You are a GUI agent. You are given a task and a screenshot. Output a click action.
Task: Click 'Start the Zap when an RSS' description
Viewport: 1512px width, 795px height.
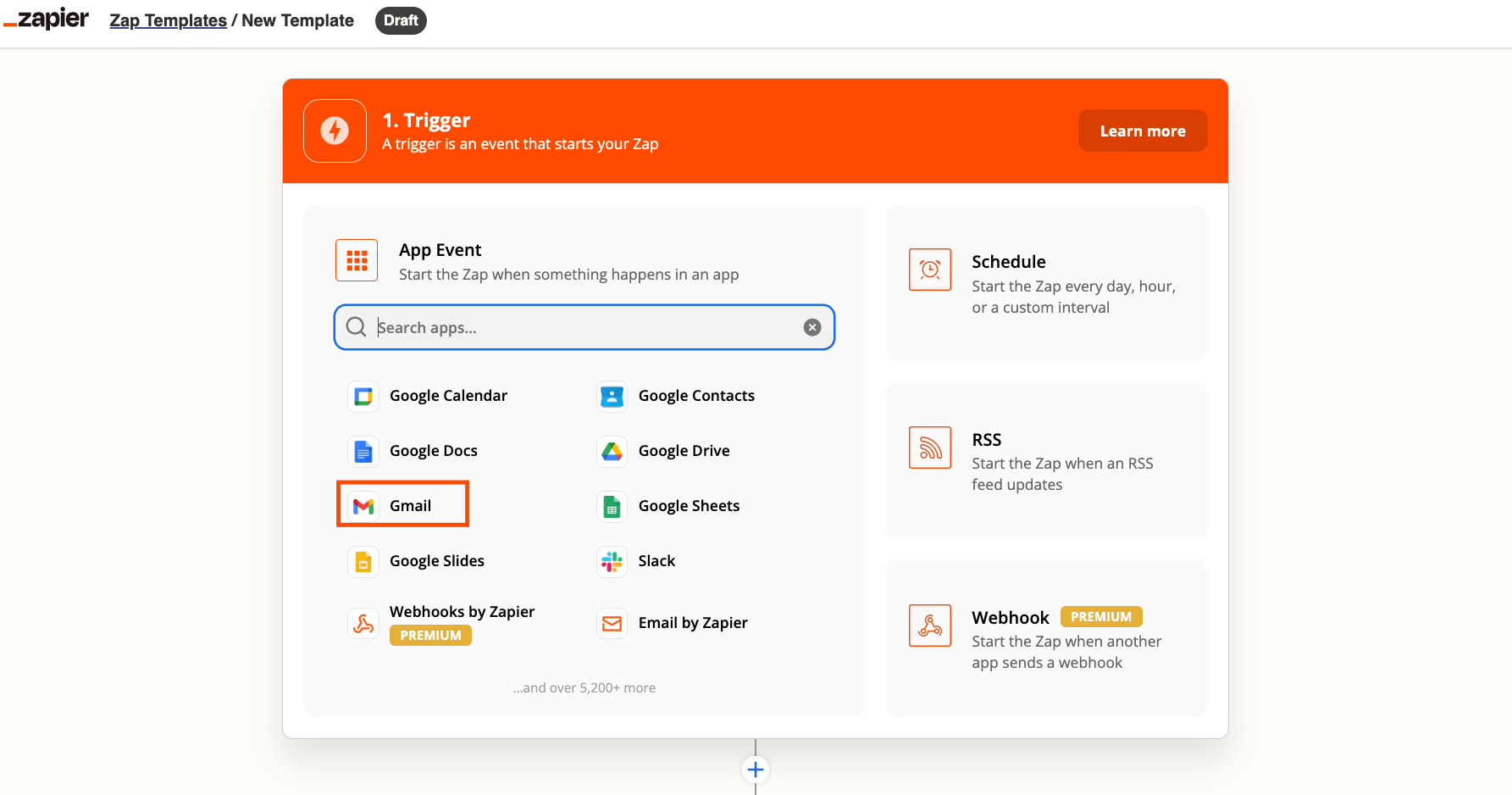coord(1062,474)
